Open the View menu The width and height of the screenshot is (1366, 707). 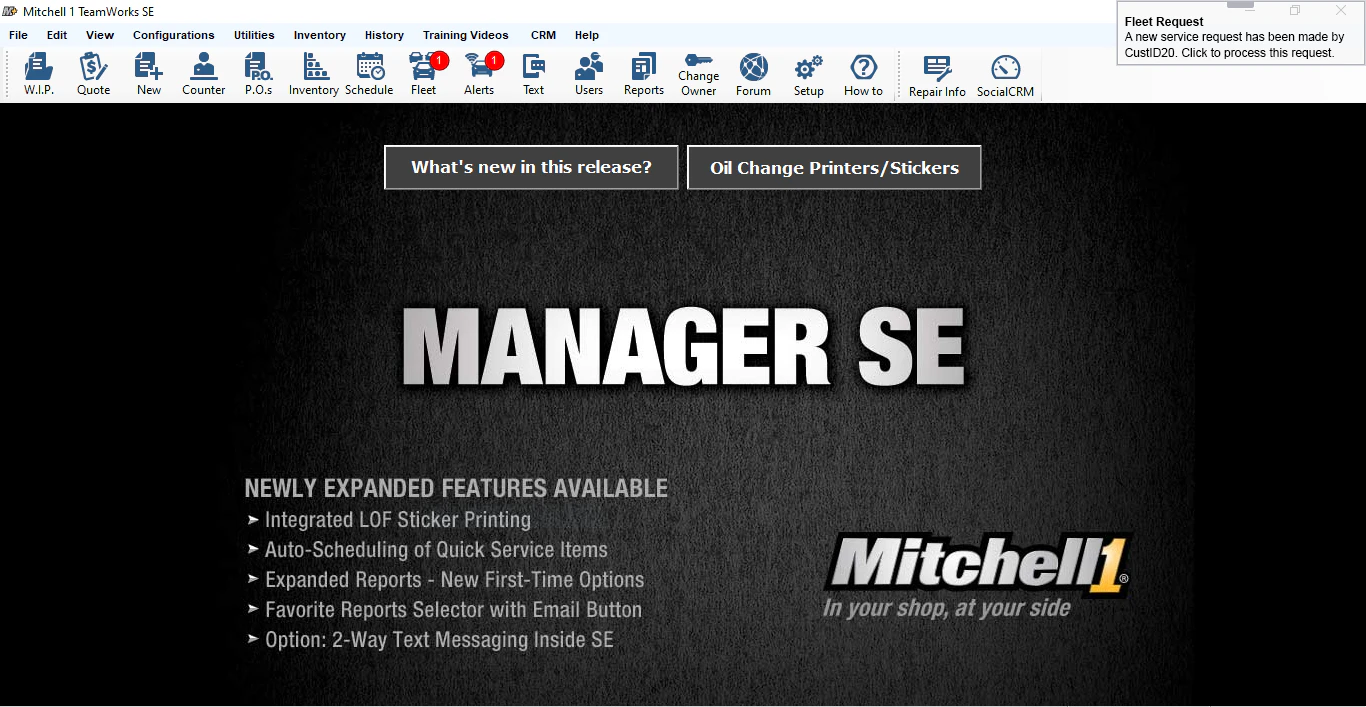pyautogui.click(x=100, y=35)
